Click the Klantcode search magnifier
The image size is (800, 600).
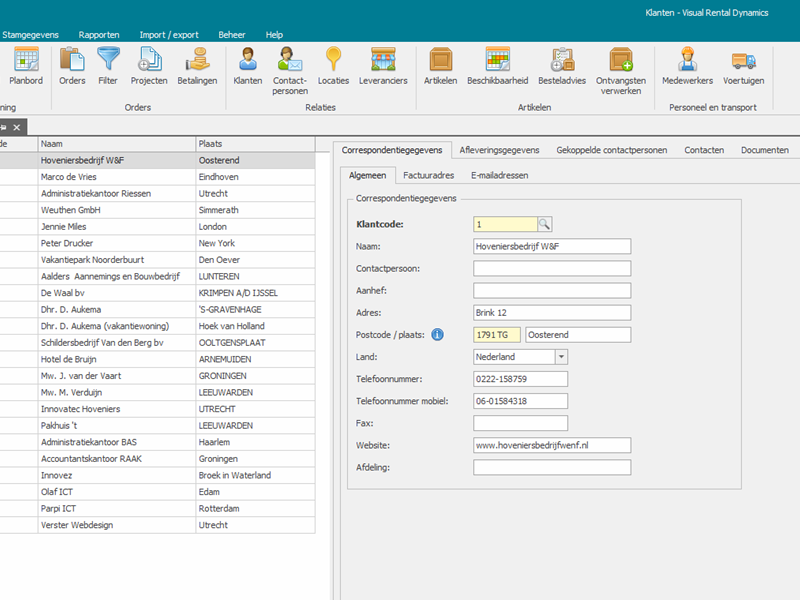point(545,225)
